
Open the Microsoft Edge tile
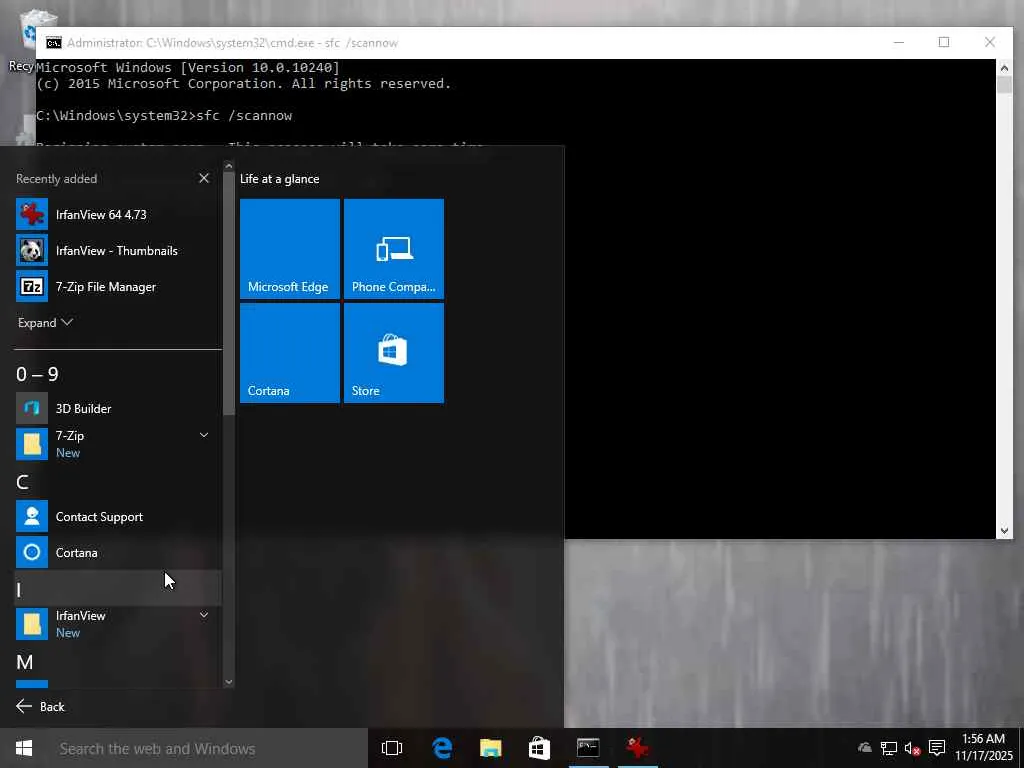pyautogui.click(x=290, y=249)
